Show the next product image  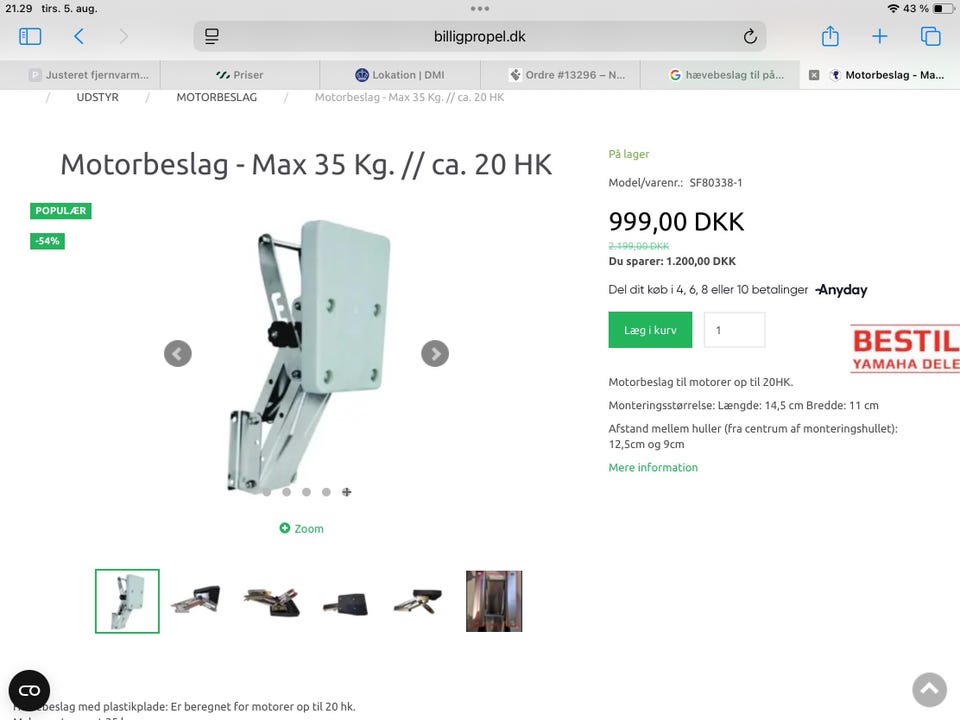[x=435, y=353]
